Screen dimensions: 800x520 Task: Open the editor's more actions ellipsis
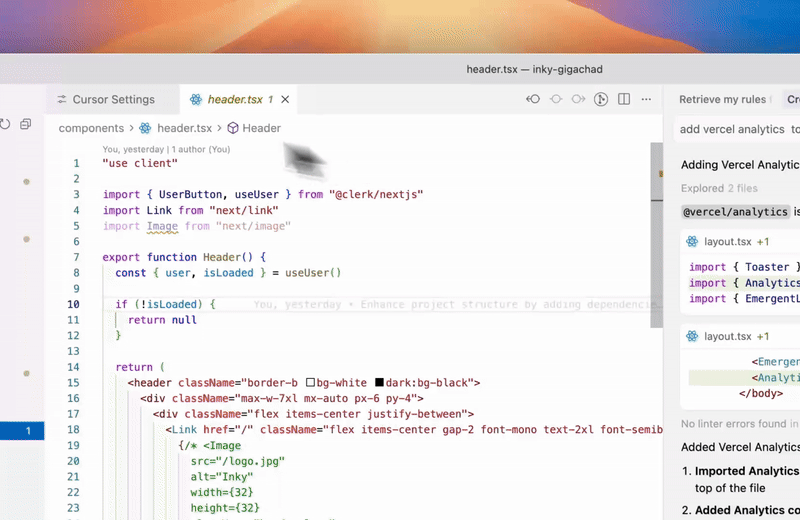(645, 99)
